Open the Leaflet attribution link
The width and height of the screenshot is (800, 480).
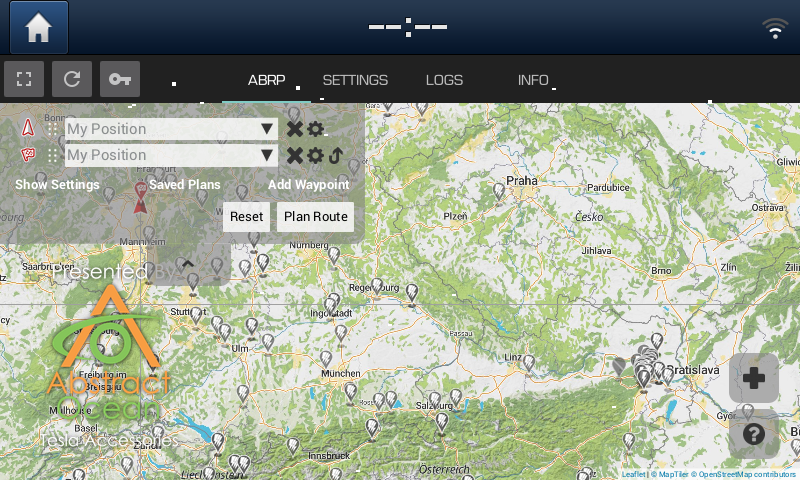633,474
